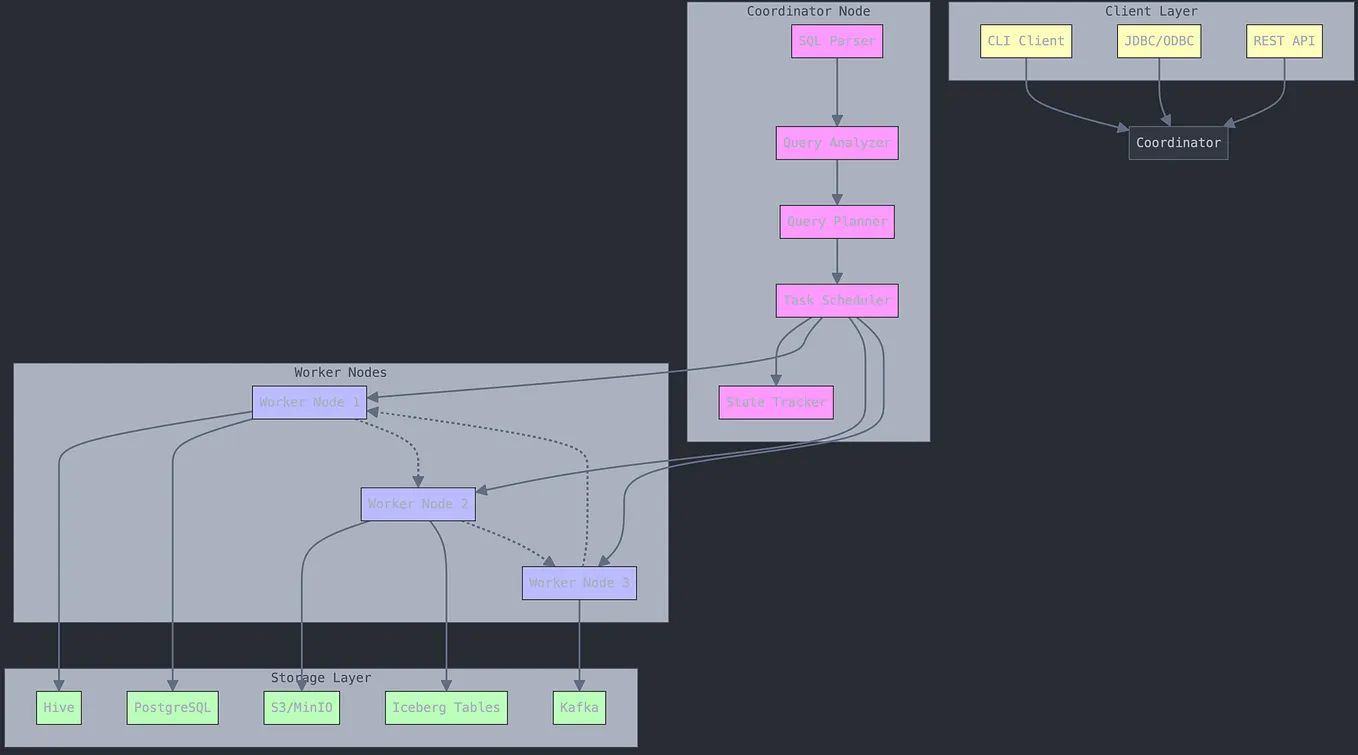Click the Hive node
1358x755 pixels.
click(58, 707)
